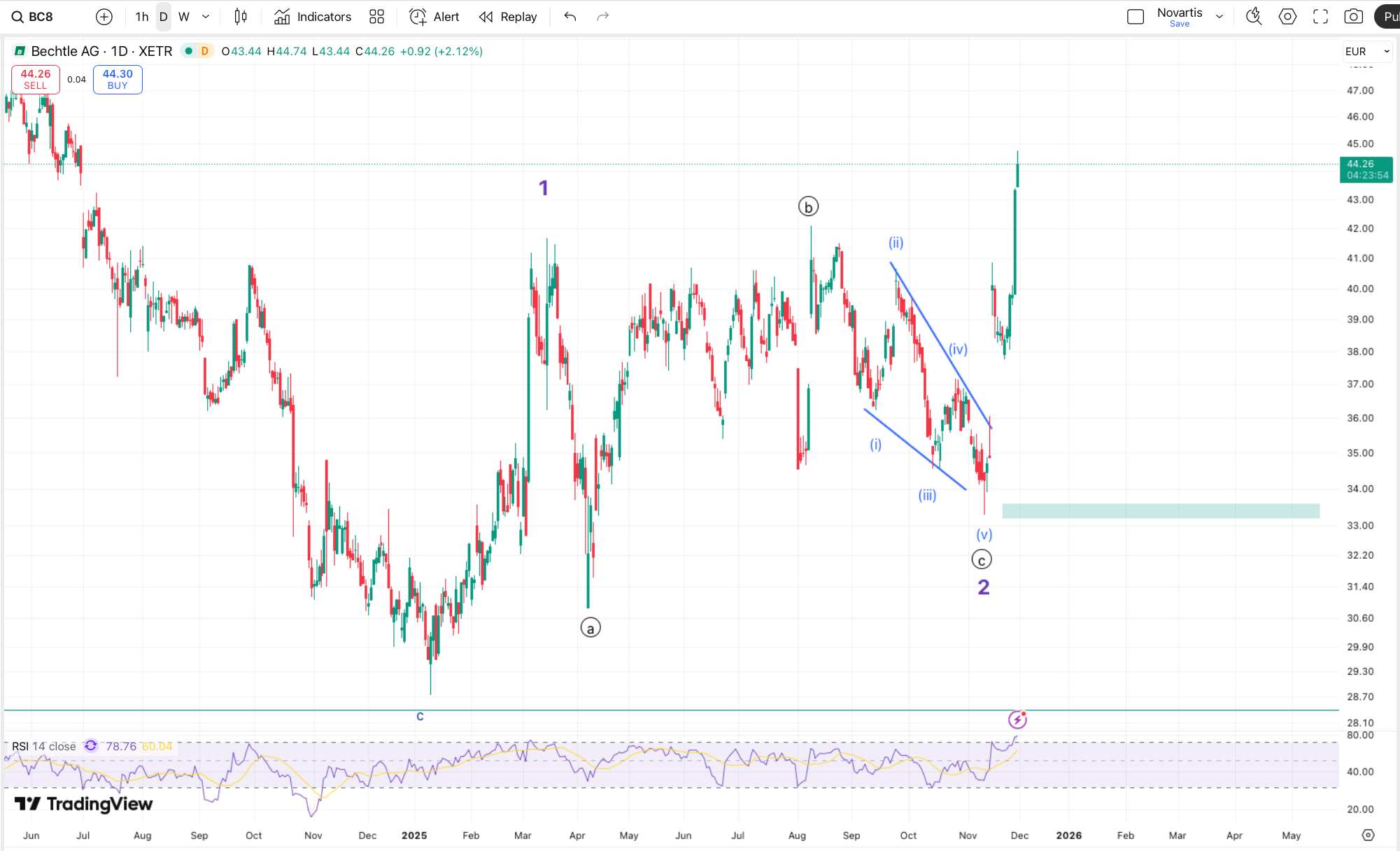Screen dimensions: 1400x851
Task: Open the chart type candlestick selector
Action: click(x=241, y=17)
